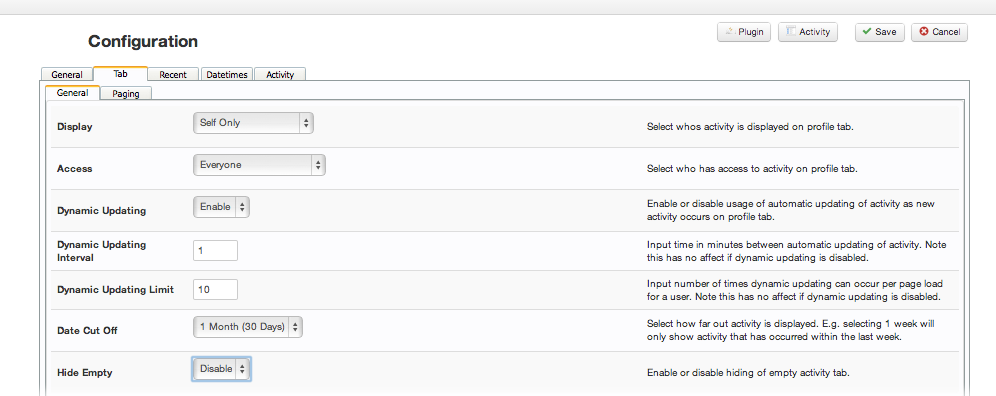Viewport: 996px width, 396px height.
Task: Click the Dynamic Updating Limit input field
Action: tap(215, 289)
